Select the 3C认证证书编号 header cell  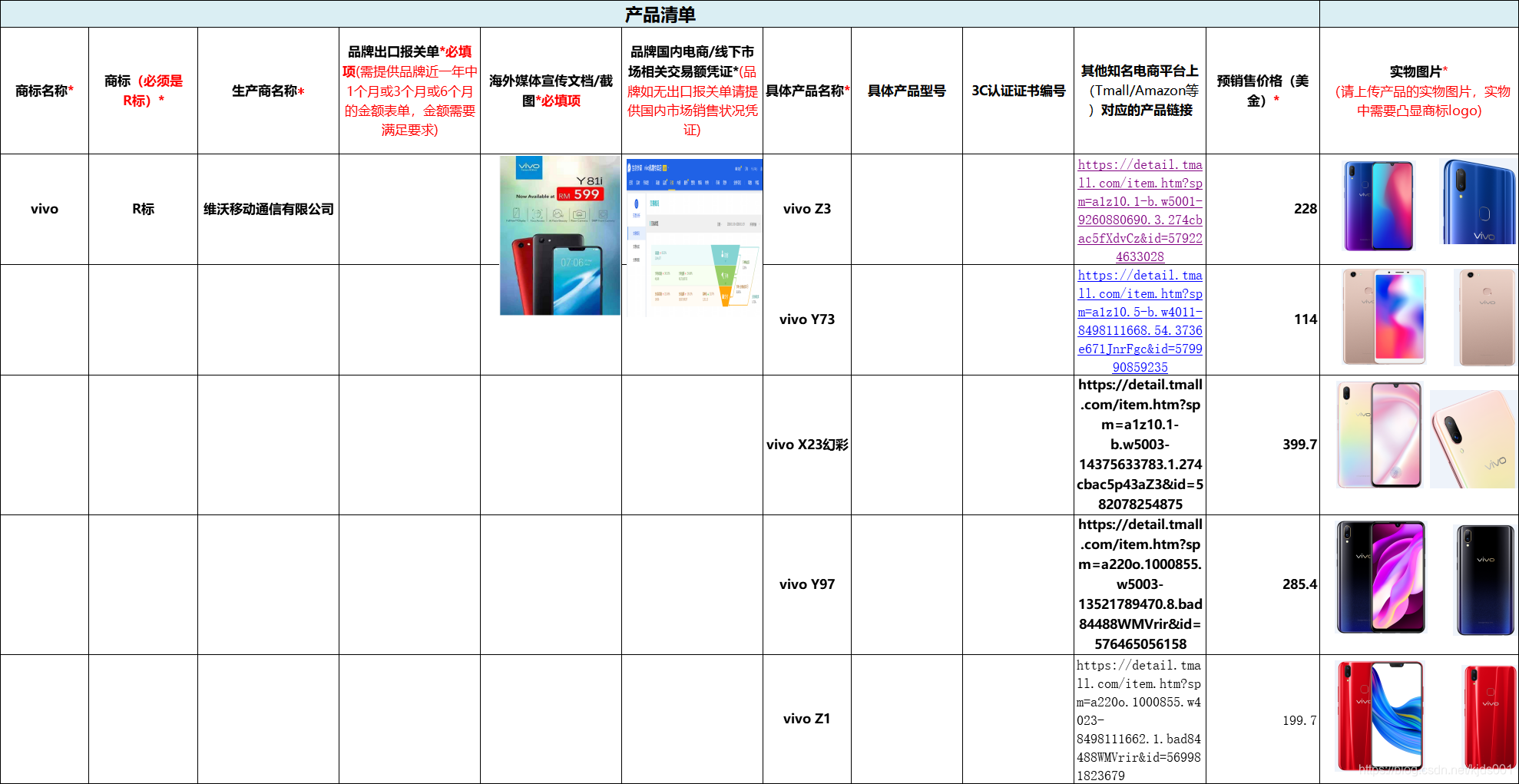pyautogui.click(x=1018, y=91)
